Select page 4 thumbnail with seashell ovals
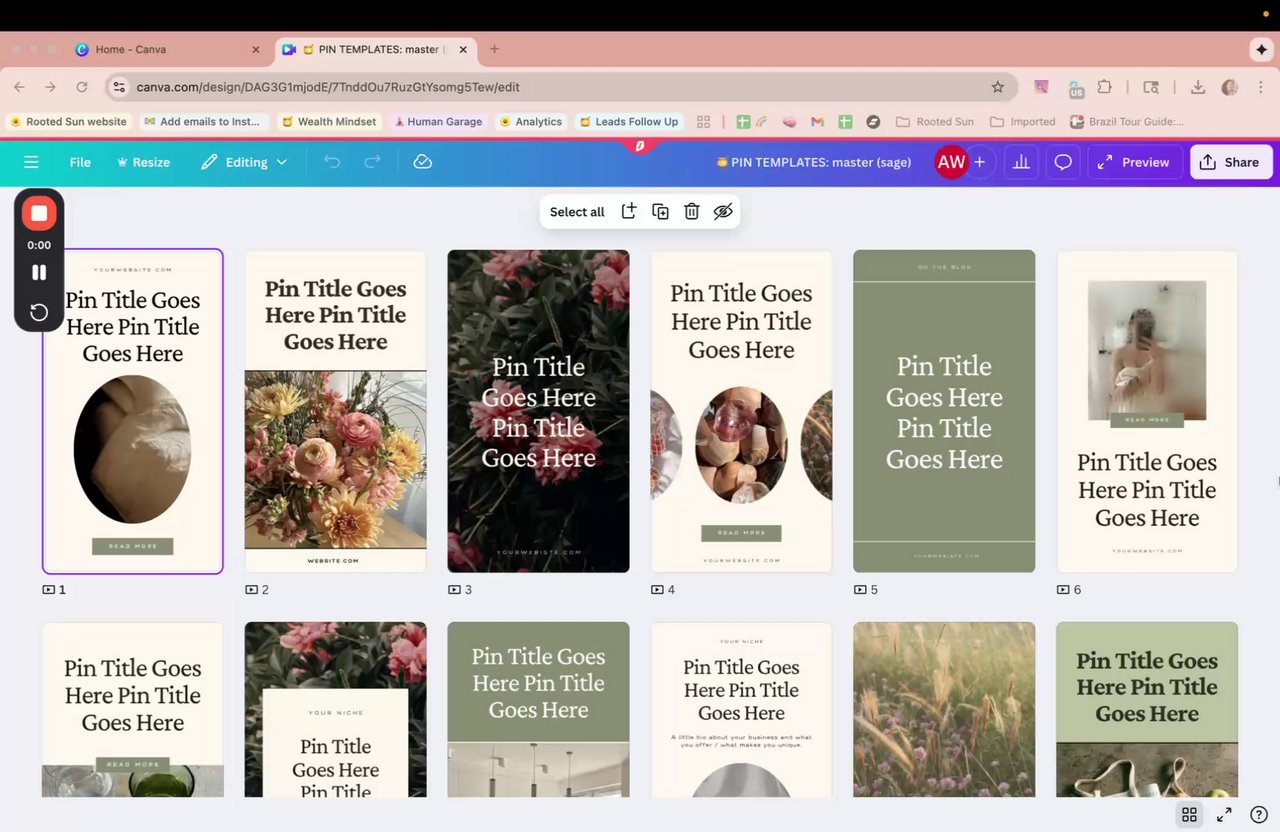The image size is (1280, 832). [741, 411]
